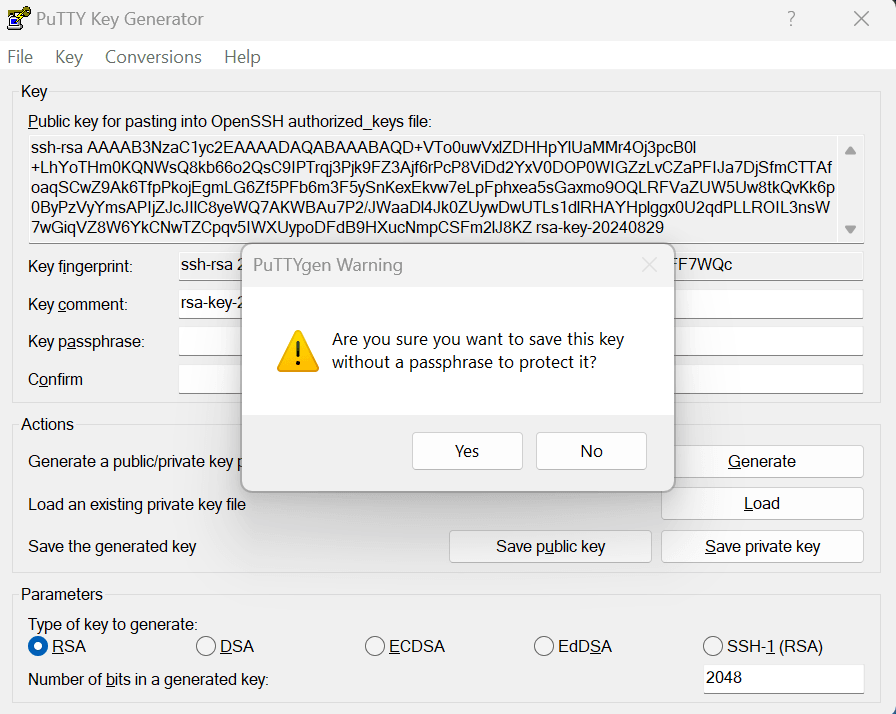Click the PuTTY Key Generator title bar icon
The width and height of the screenshot is (896, 714).
pyautogui.click(x=18, y=18)
